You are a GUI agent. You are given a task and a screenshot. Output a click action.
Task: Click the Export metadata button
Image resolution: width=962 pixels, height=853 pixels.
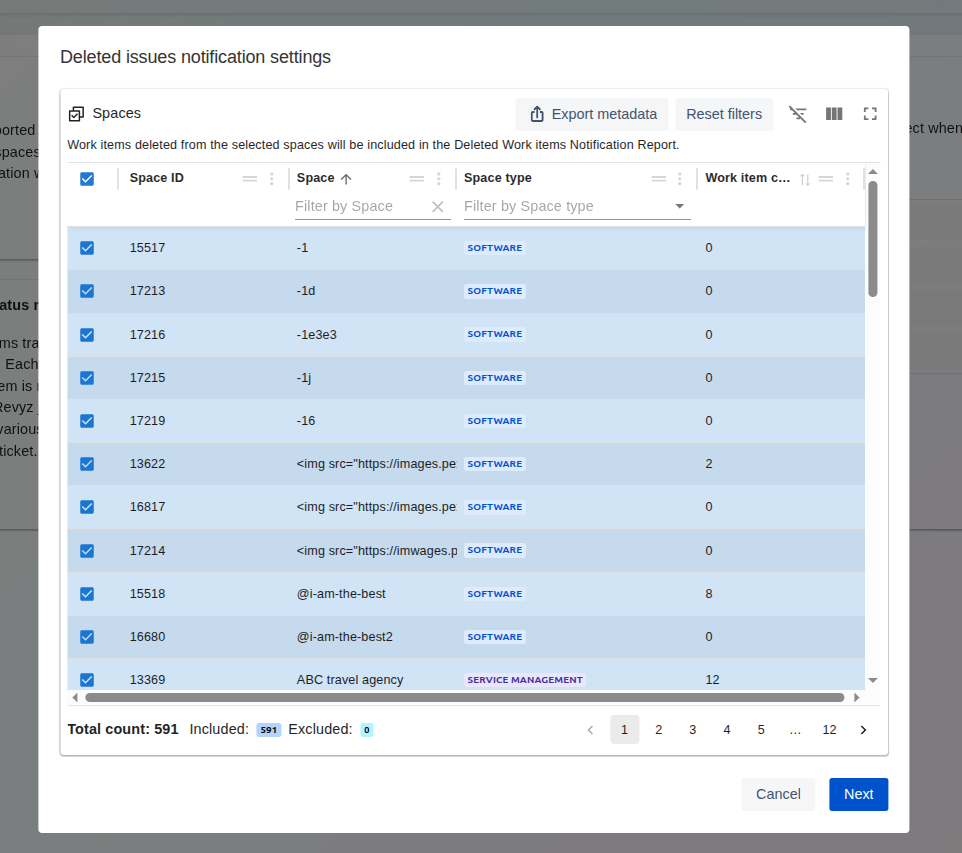[x=592, y=114]
